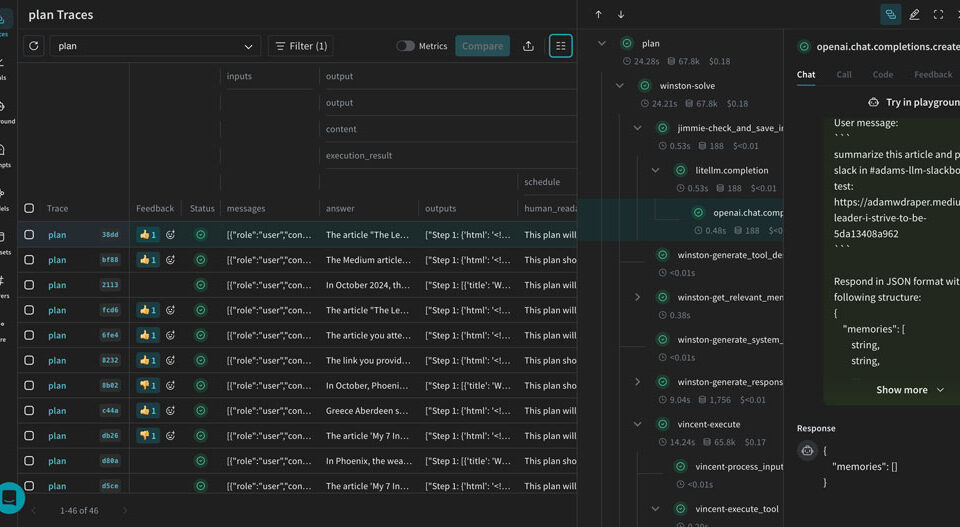Open the column layout icon button
Image resolution: width=960 pixels, height=527 pixels.
click(560, 46)
